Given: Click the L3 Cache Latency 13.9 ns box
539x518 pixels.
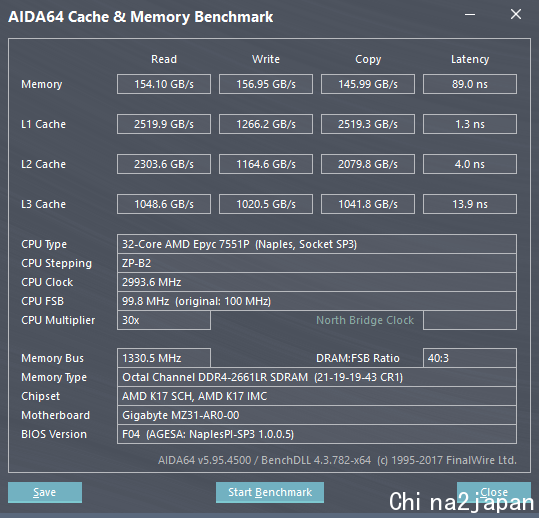Looking at the screenshot, I should pos(470,204).
